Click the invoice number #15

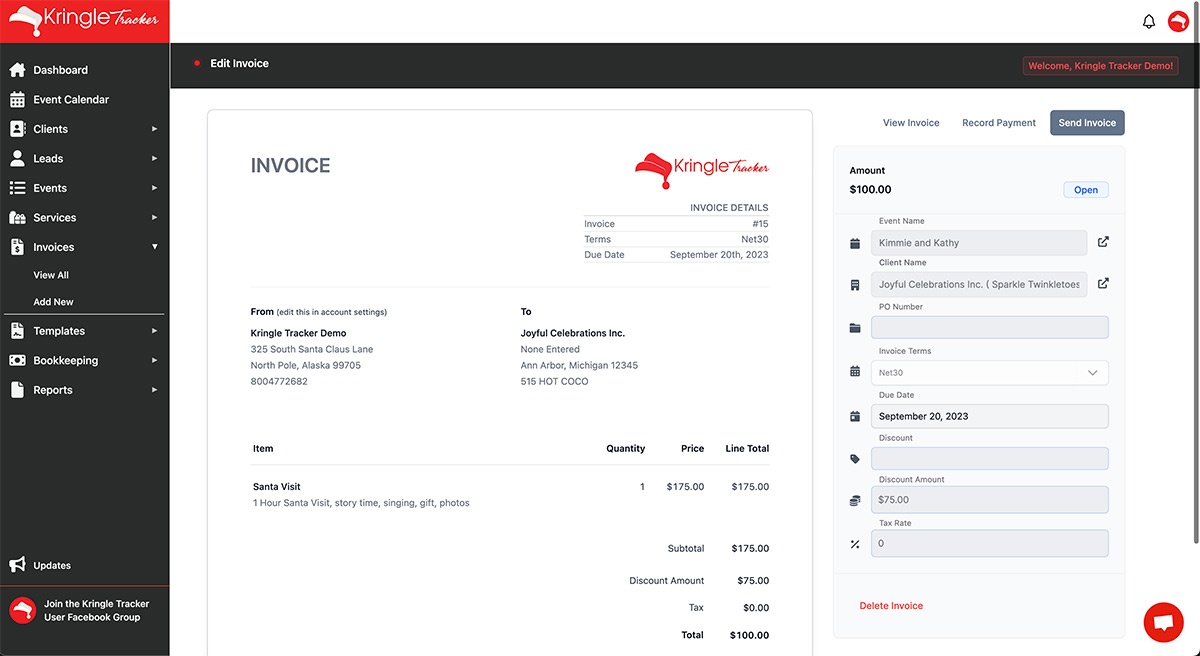tap(760, 224)
